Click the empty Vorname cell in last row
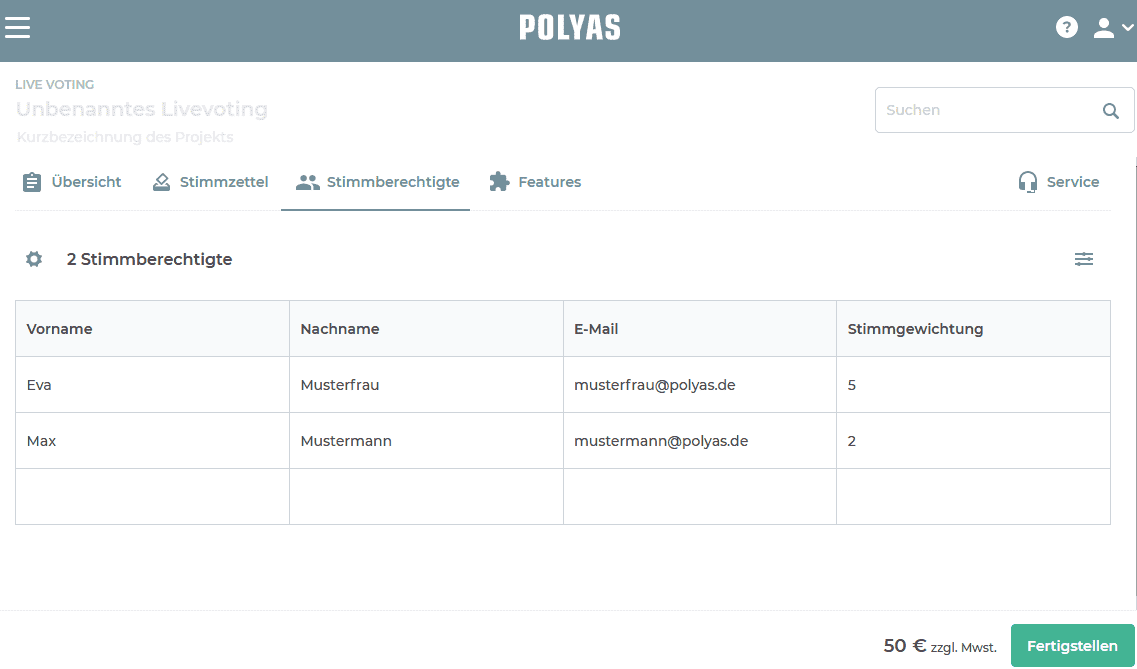This screenshot has width=1137, height=669. click(x=152, y=496)
